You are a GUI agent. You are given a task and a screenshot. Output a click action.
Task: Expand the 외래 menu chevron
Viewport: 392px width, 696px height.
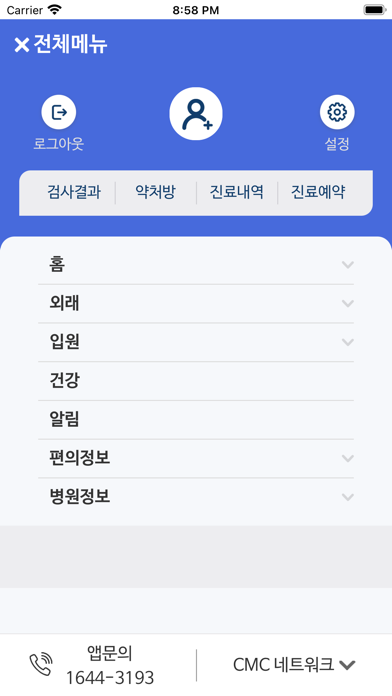pos(348,304)
